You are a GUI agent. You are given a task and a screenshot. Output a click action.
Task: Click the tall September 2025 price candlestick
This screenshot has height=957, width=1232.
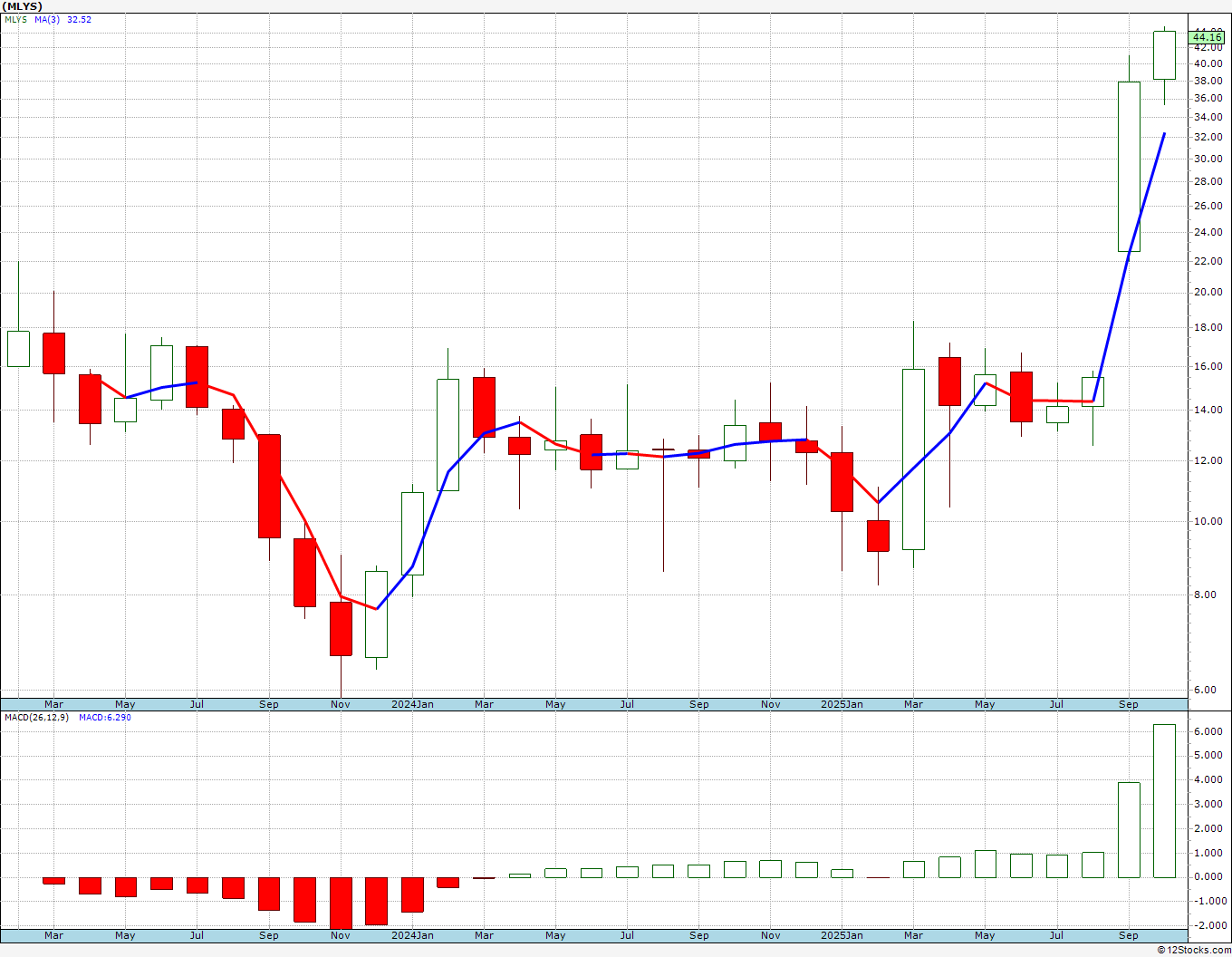(x=1129, y=166)
